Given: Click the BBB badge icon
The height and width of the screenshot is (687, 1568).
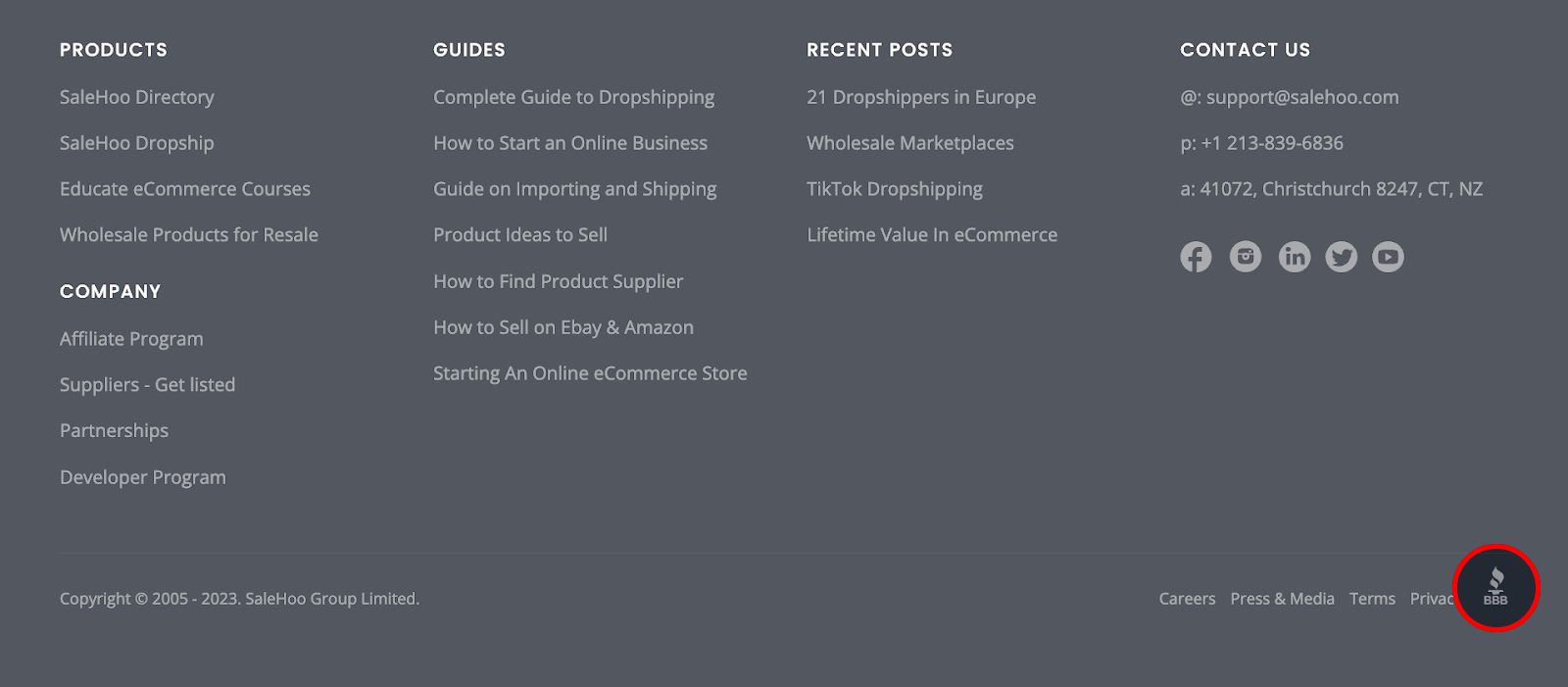Looking at the screenshot, I should point(1495,588).
